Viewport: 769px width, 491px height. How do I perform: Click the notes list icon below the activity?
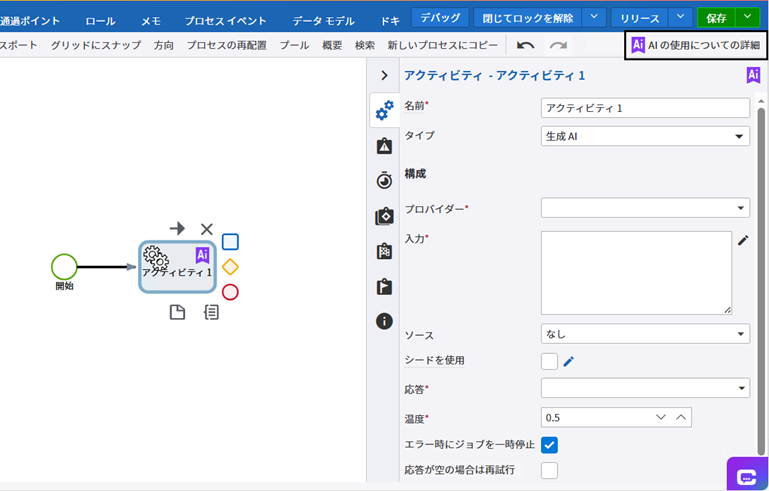(211, 312)
